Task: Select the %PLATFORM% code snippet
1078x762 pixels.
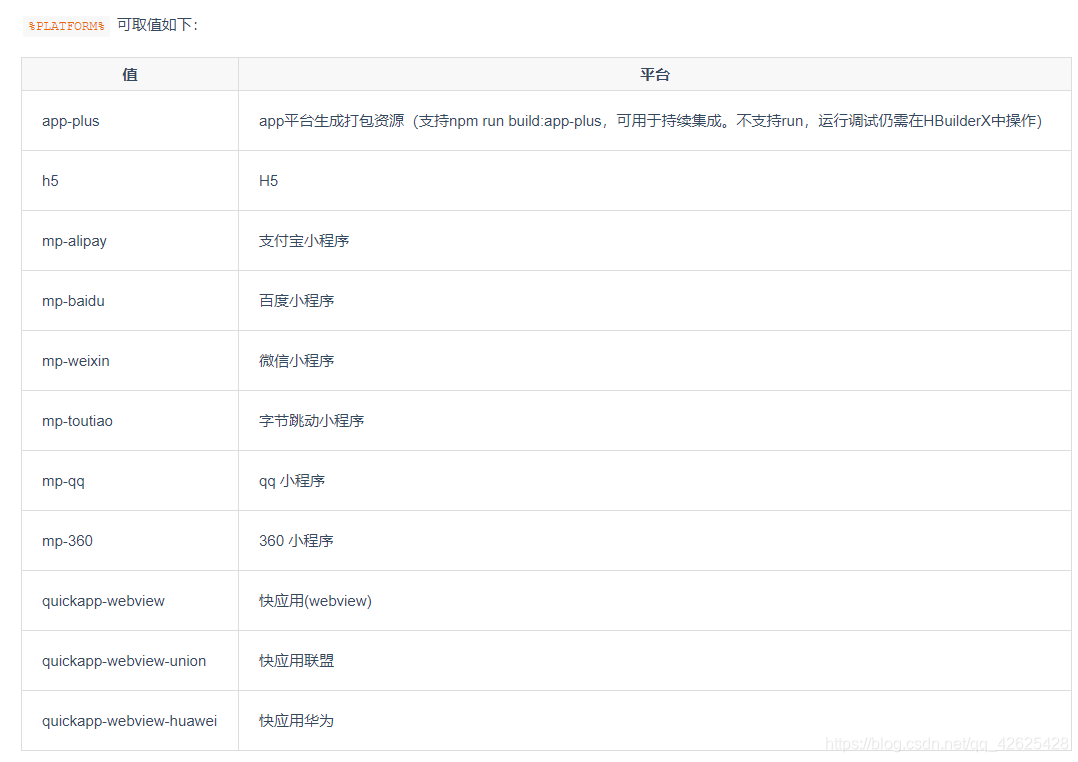Action: [64, 26]
